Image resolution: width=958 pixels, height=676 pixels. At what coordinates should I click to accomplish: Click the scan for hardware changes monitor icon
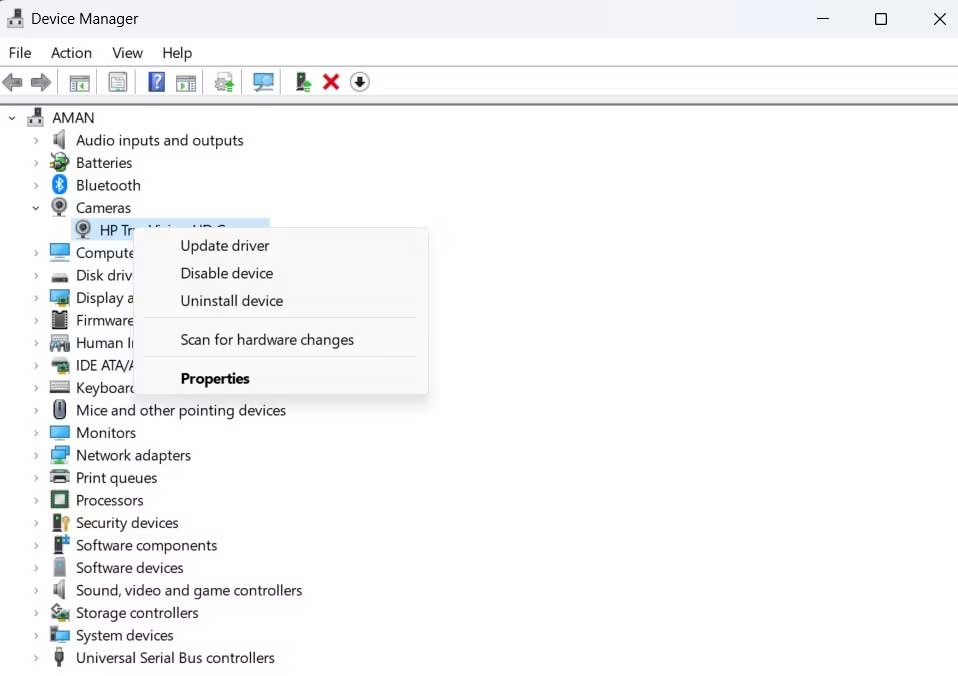264,82
